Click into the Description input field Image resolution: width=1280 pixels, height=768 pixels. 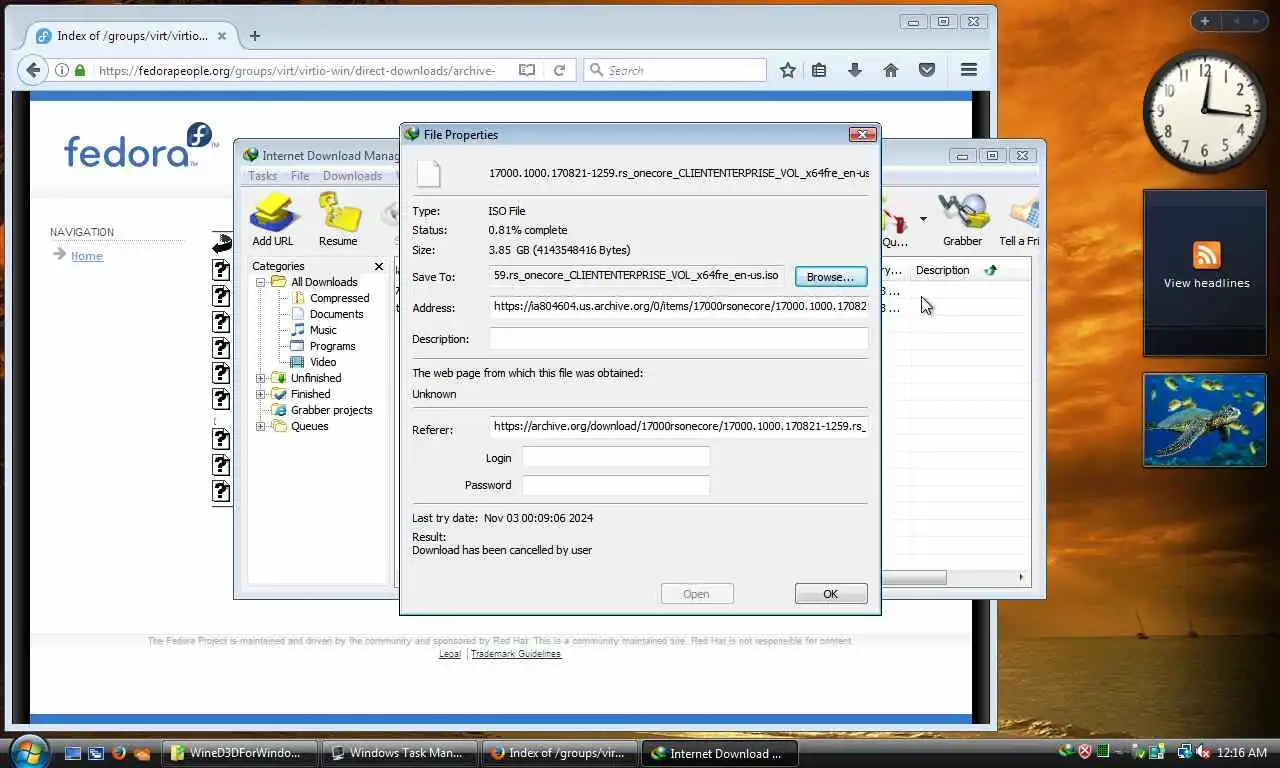point(678,339)
